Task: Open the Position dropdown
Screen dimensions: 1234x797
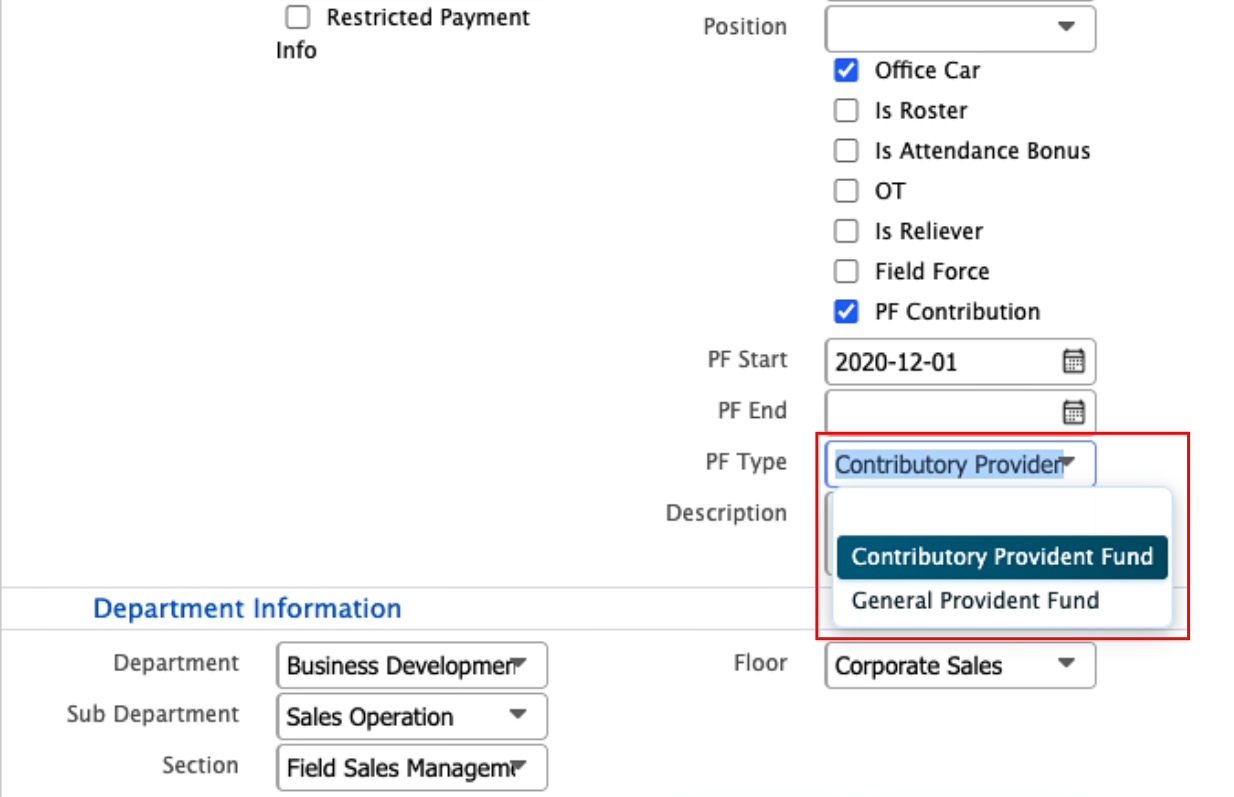Action: (x=960, y=27)
